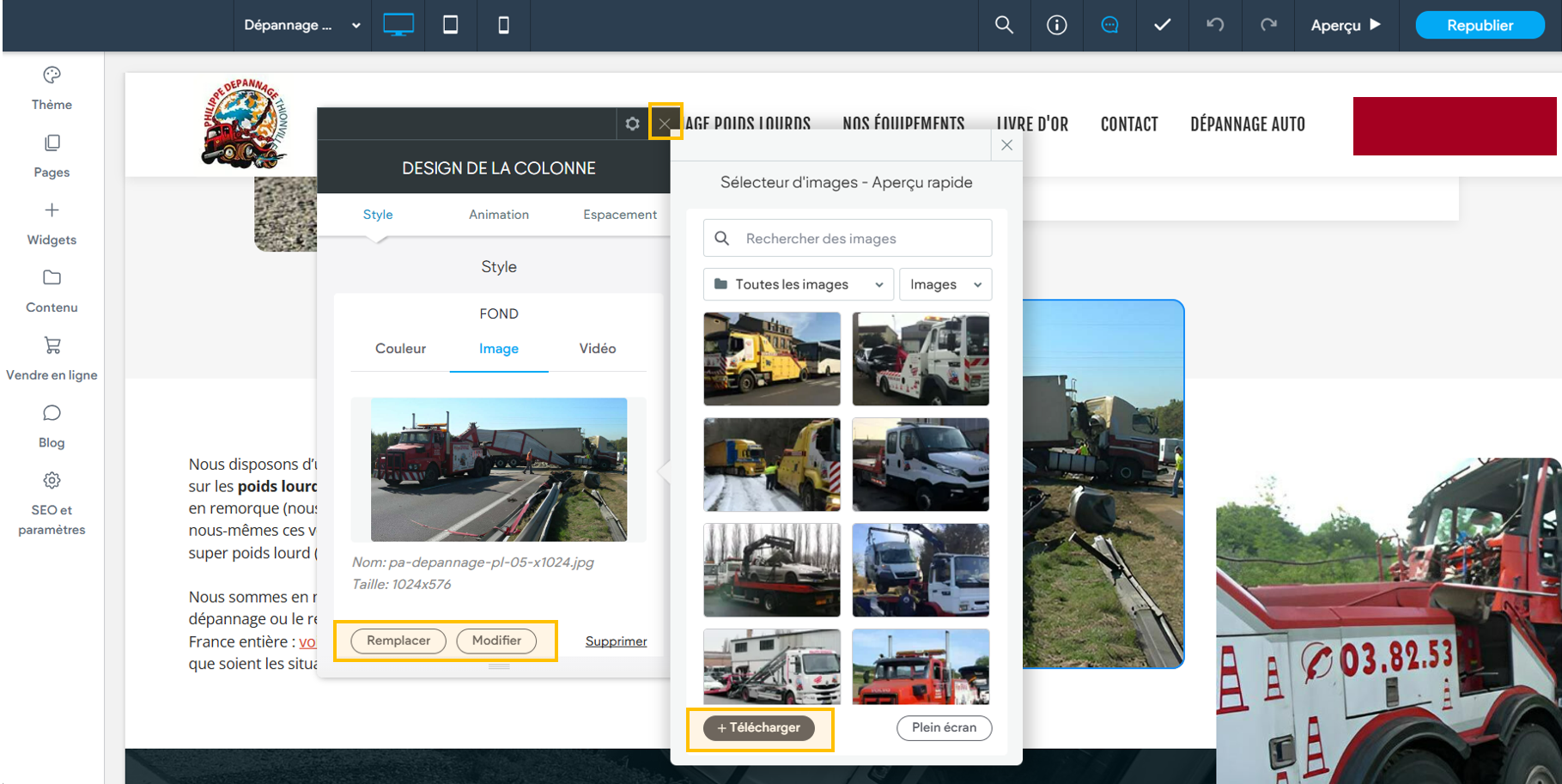1562x784 pixels.
Task: Click the red tow truck photo on page
Action: [1389, 620]
